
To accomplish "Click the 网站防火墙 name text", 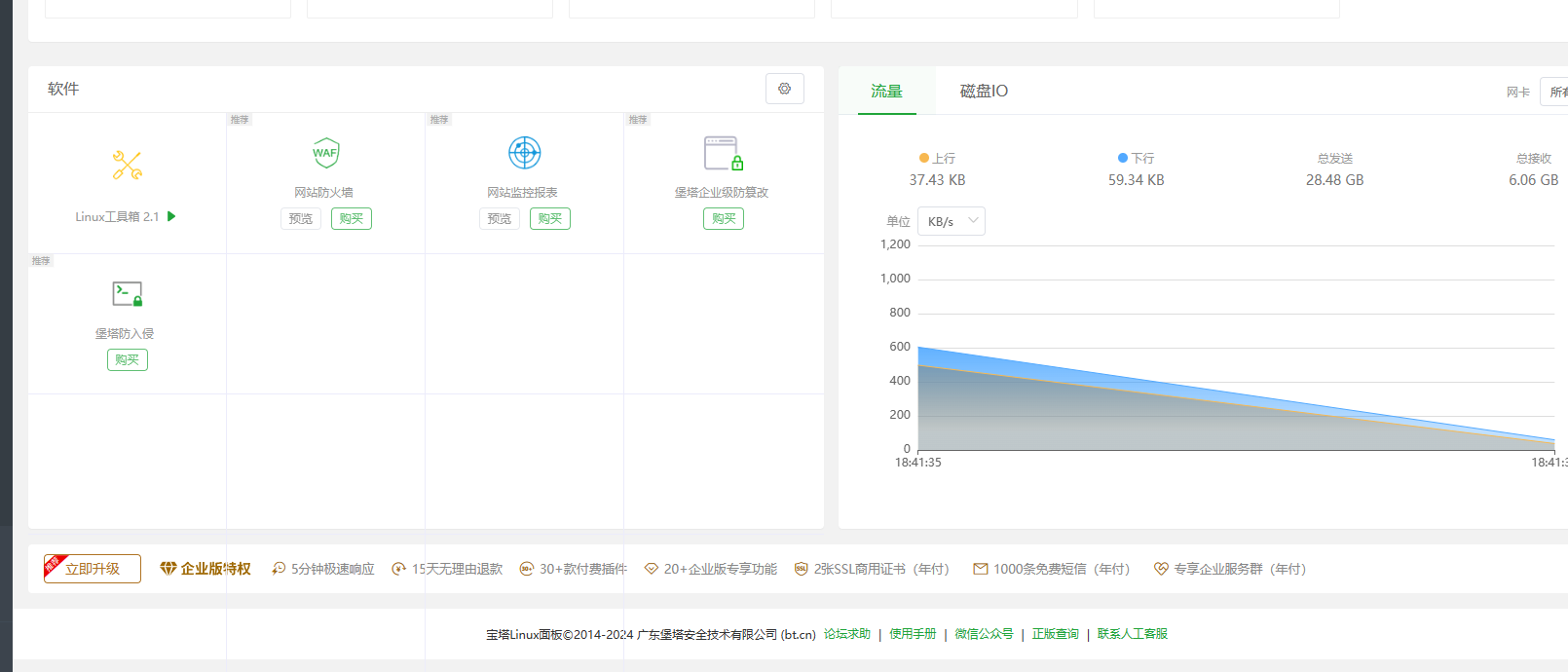I will tap(323, 193).
